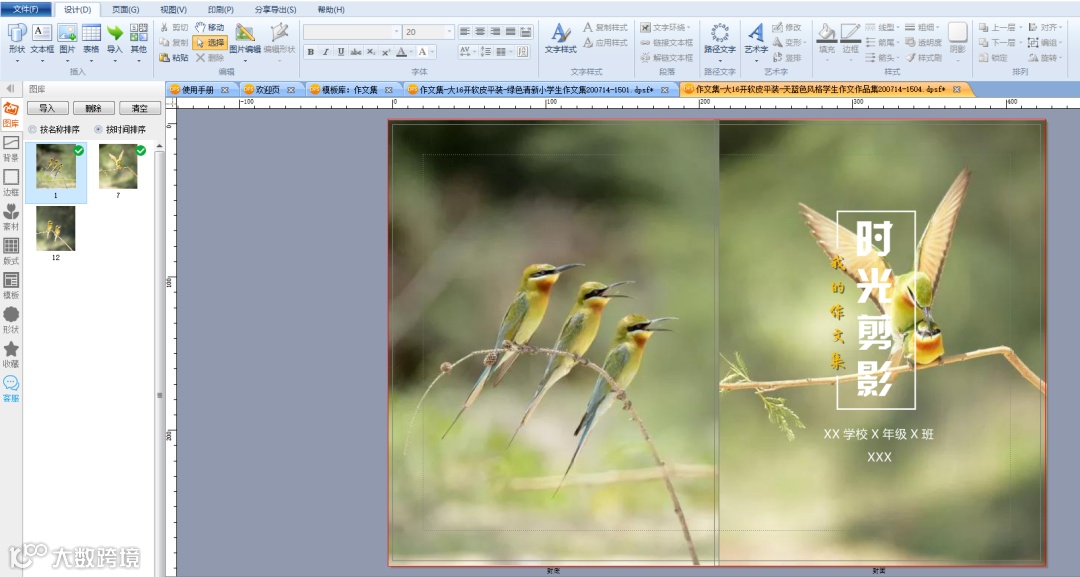Screen dimensions: 1080x577
Task: Expand the font size 20 dropdown
Action: 449,32
